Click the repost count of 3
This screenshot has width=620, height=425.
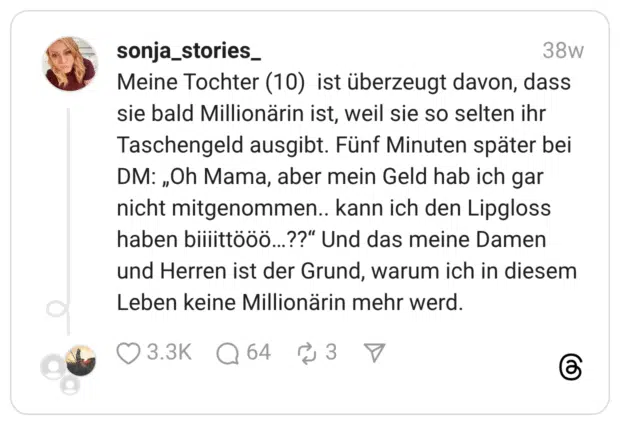point(330,353)
